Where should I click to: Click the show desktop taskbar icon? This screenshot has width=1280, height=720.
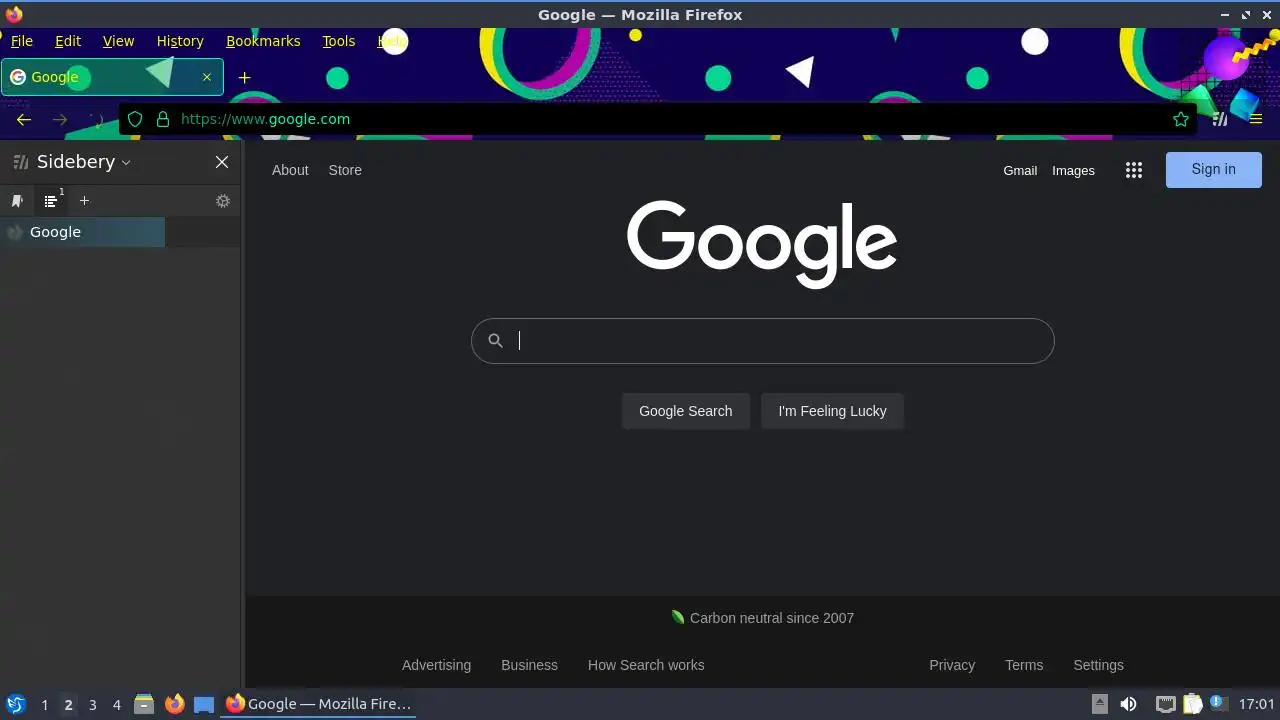(x=204, y=705)
